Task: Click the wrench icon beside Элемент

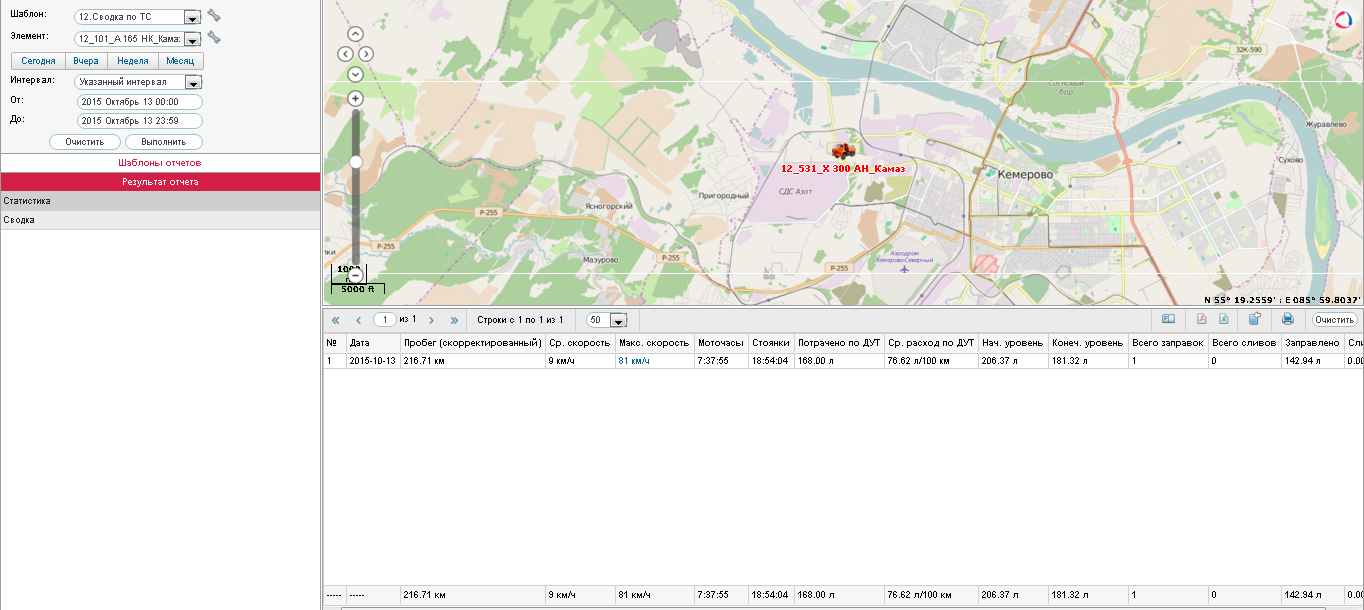Action: click(213, 38)
